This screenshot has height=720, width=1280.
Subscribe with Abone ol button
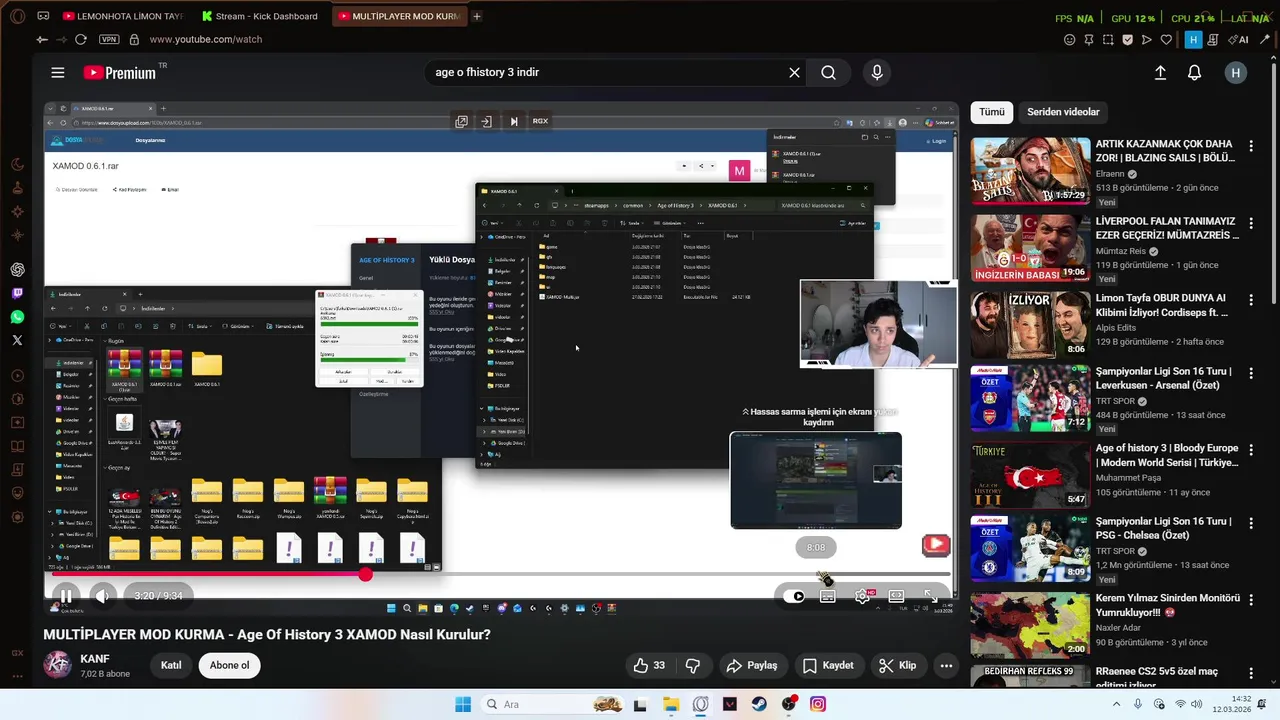coord(229,665)
